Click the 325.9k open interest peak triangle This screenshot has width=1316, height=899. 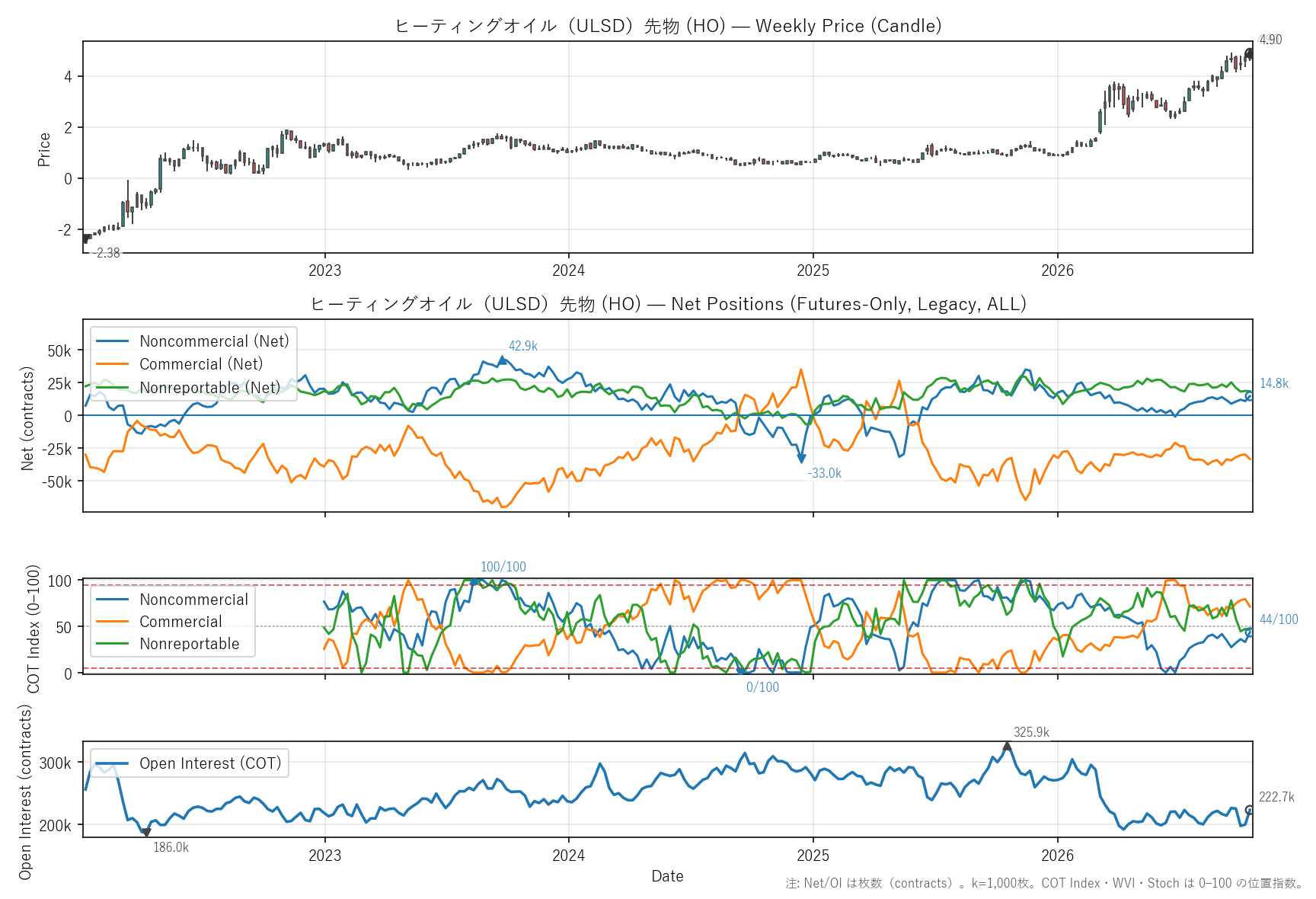point(1007,746)
